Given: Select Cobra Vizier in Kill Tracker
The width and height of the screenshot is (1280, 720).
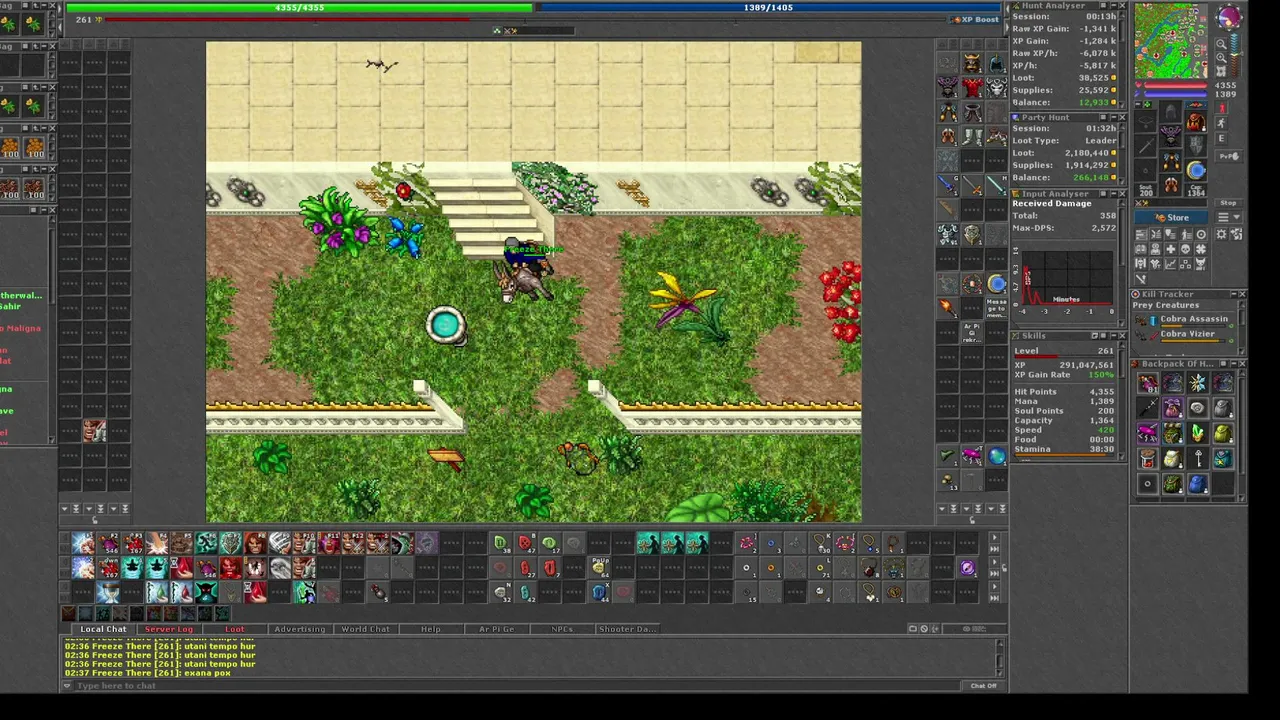Looking at the screenshot, I should [x=1187, y=334].
